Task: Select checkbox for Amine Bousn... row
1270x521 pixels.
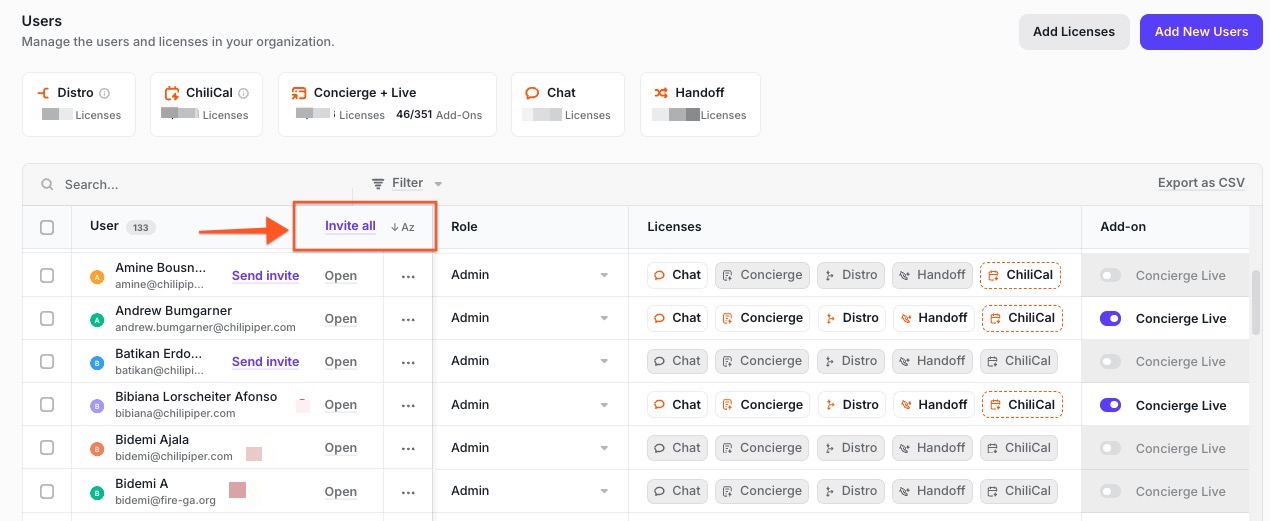Action: click(47, 275)
